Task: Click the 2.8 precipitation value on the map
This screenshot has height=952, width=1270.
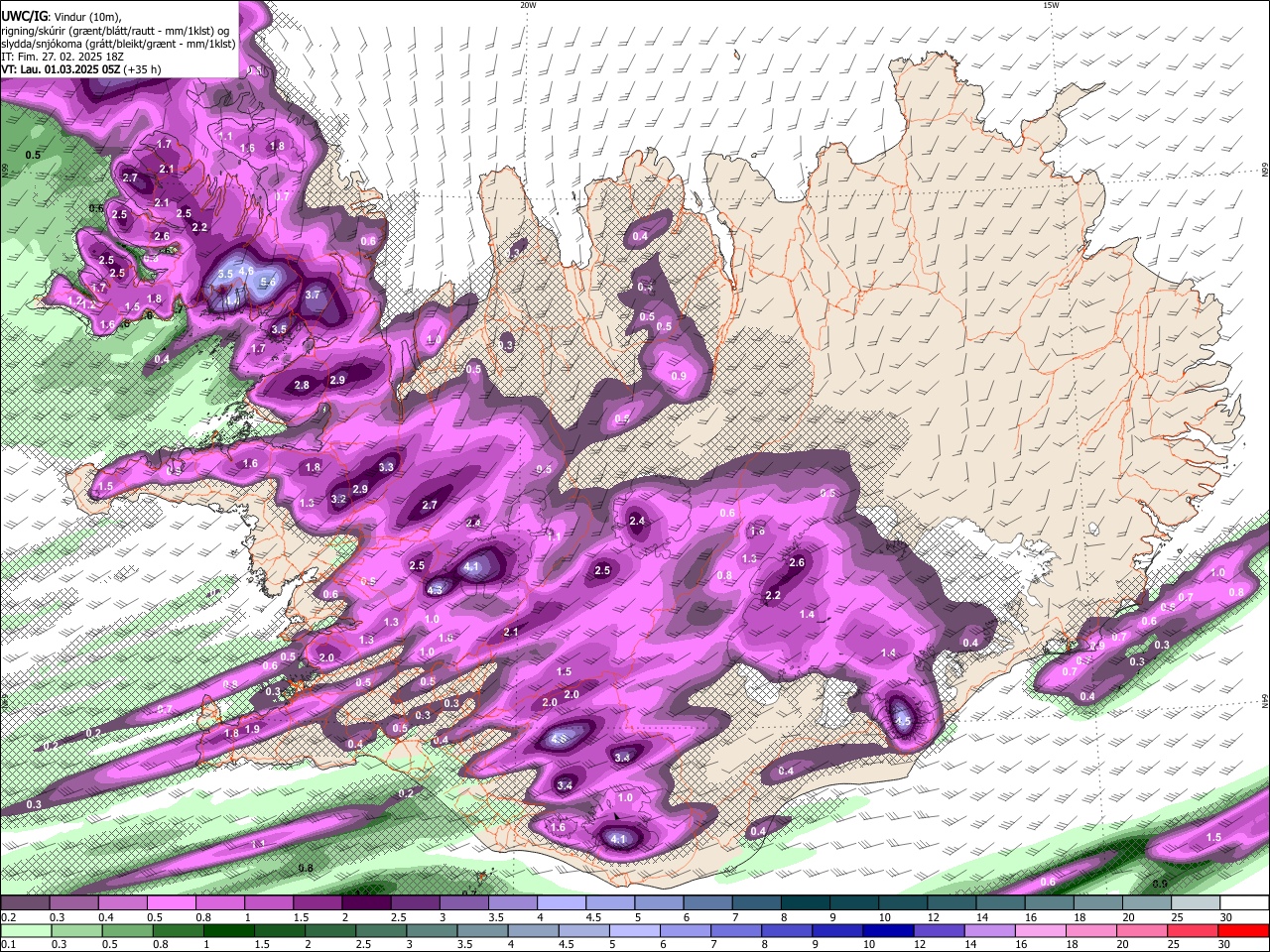Action: (302, 385)
